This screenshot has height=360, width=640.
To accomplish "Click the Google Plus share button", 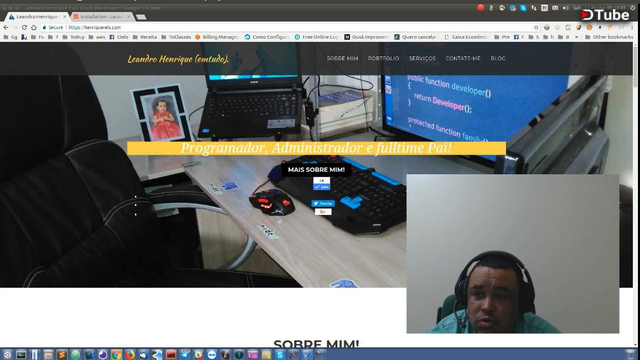I will tap(323, 212).
